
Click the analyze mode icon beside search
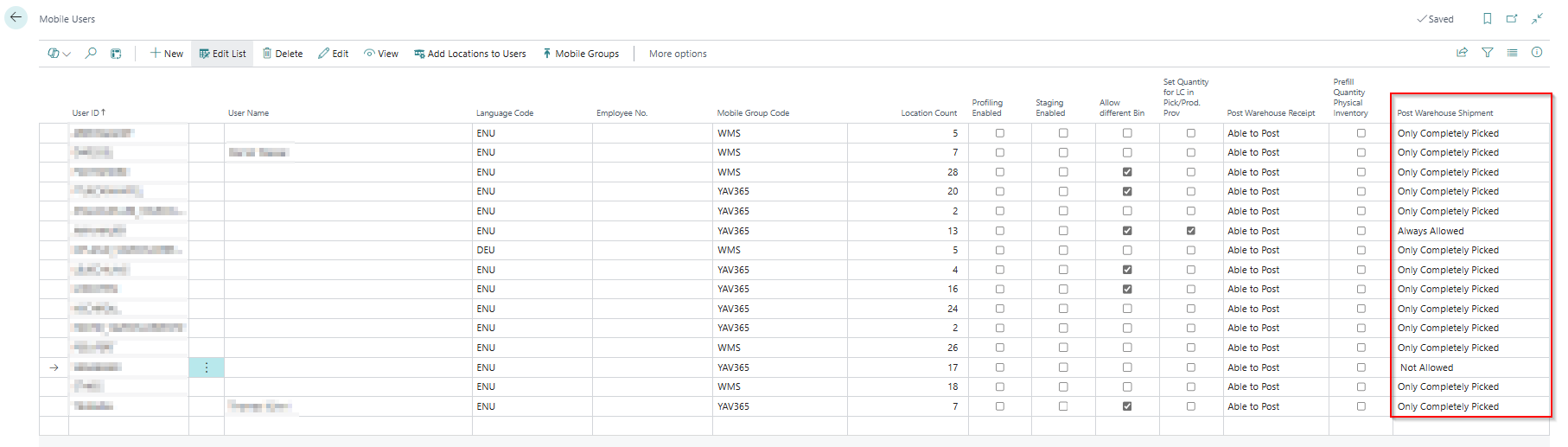click(116, 54)
